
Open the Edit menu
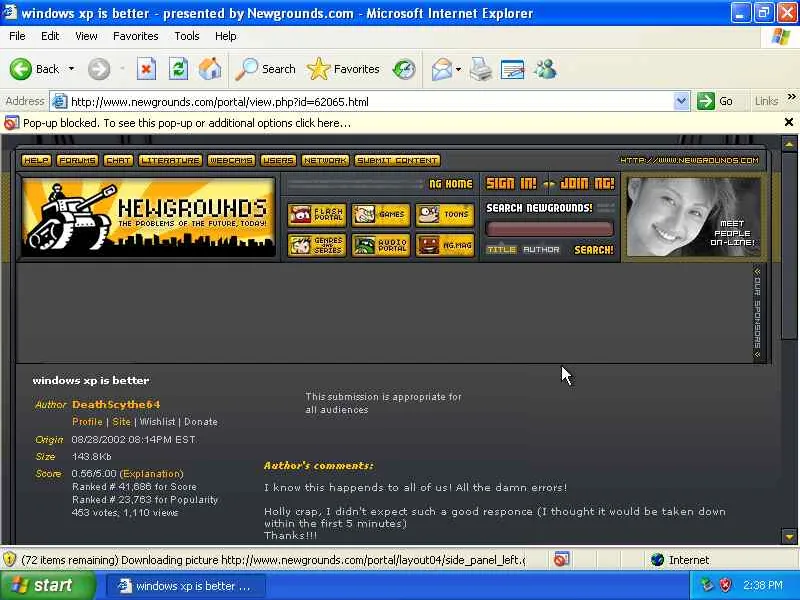tap(50, 36)
